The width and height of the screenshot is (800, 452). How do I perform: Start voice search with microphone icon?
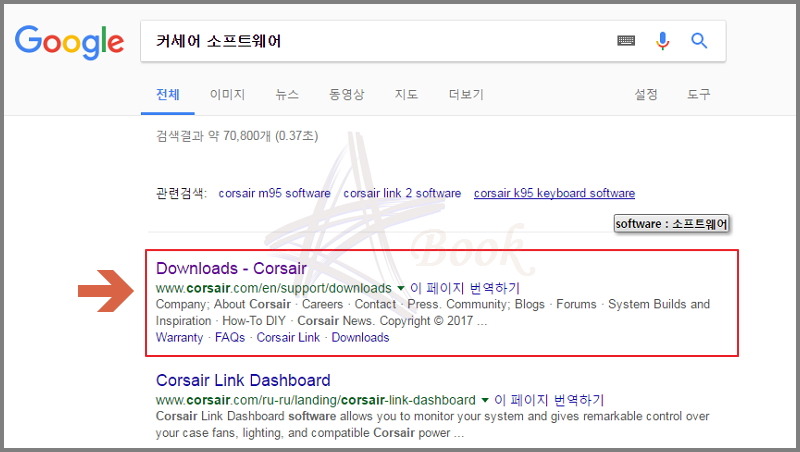pos(662,40)
